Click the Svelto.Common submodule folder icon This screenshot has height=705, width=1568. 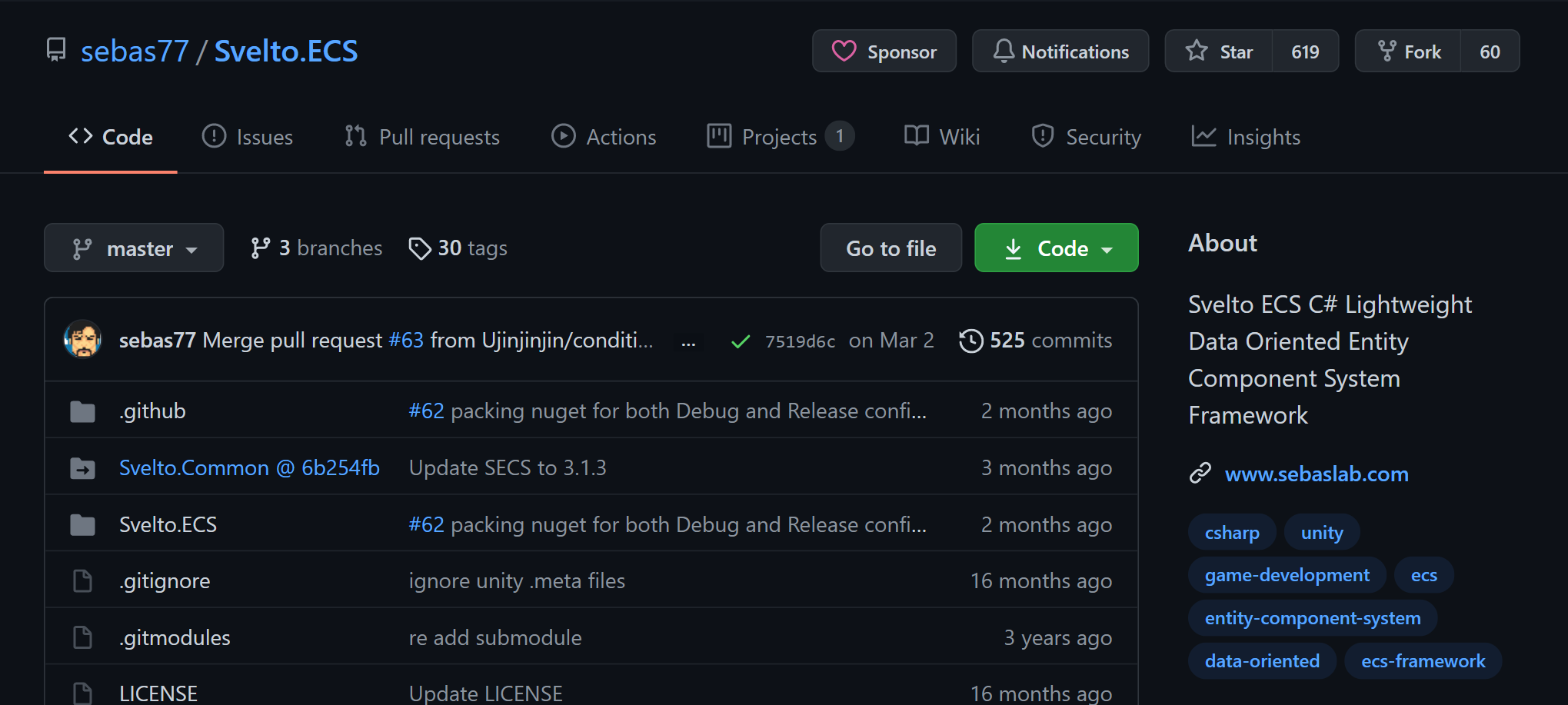[x=82, y=468]
